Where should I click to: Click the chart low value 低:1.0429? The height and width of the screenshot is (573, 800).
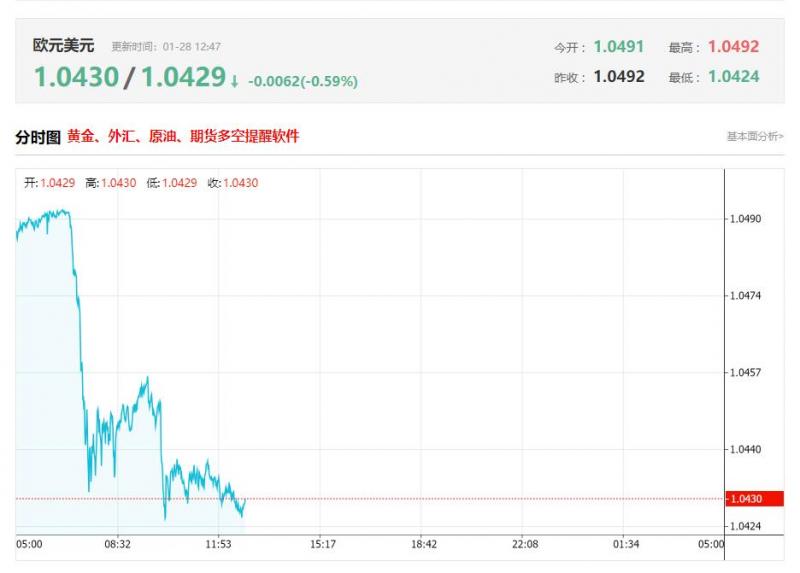[x=171, y=183]
